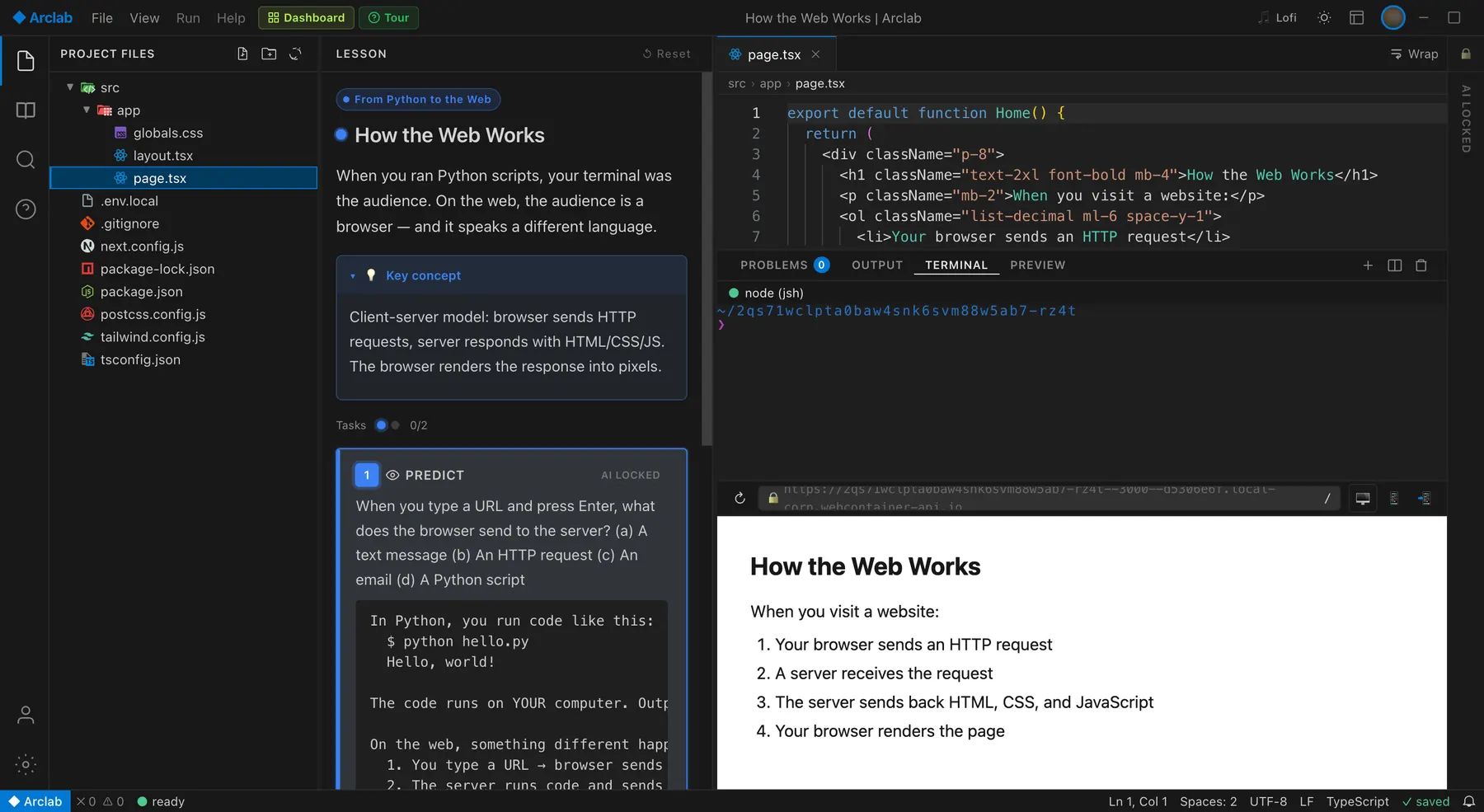
Task: Click the Tasks progress dots indicator
Action: tap(387, 425)
